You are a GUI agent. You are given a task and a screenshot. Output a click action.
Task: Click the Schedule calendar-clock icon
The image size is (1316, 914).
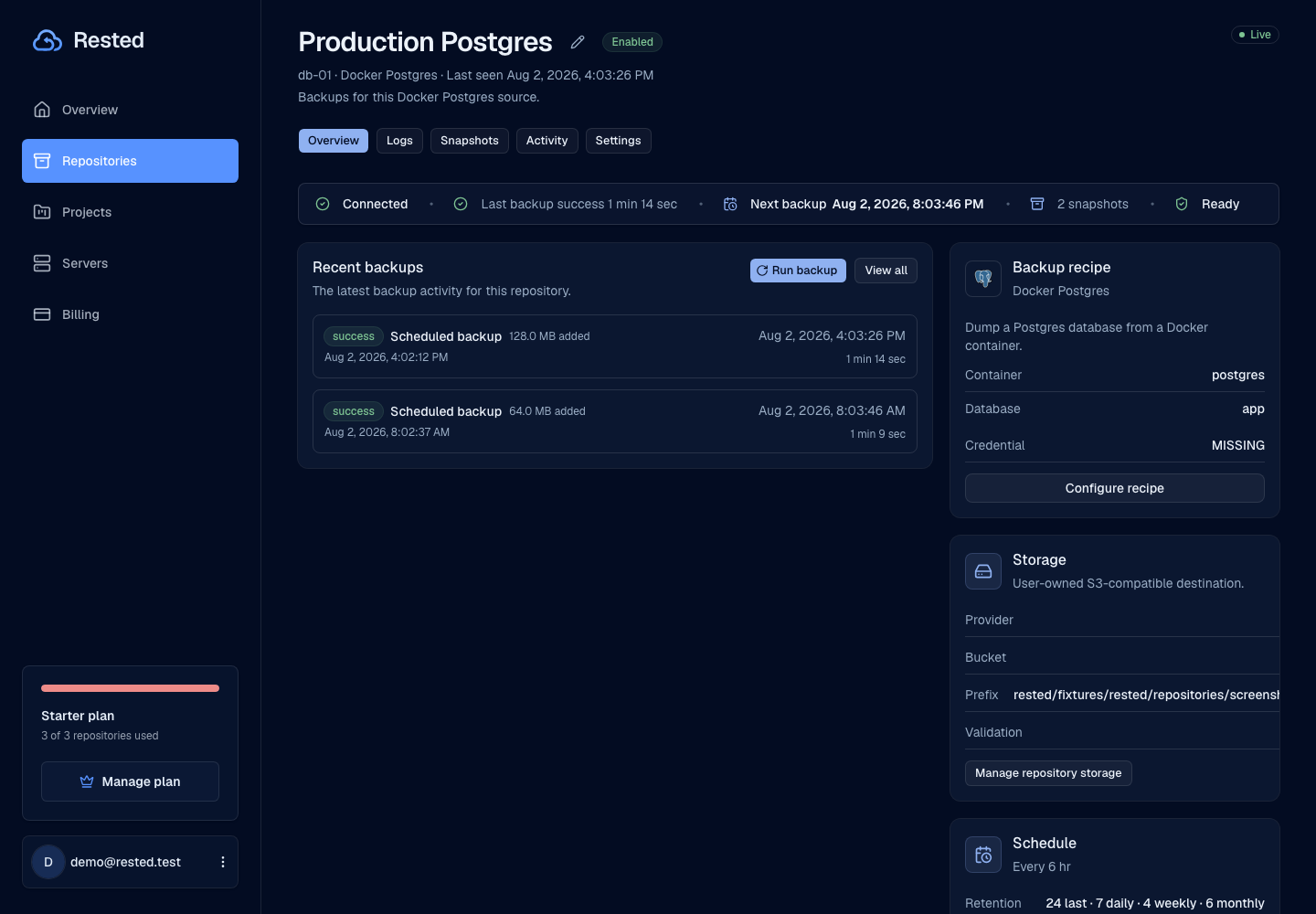[x=983, y=855]
